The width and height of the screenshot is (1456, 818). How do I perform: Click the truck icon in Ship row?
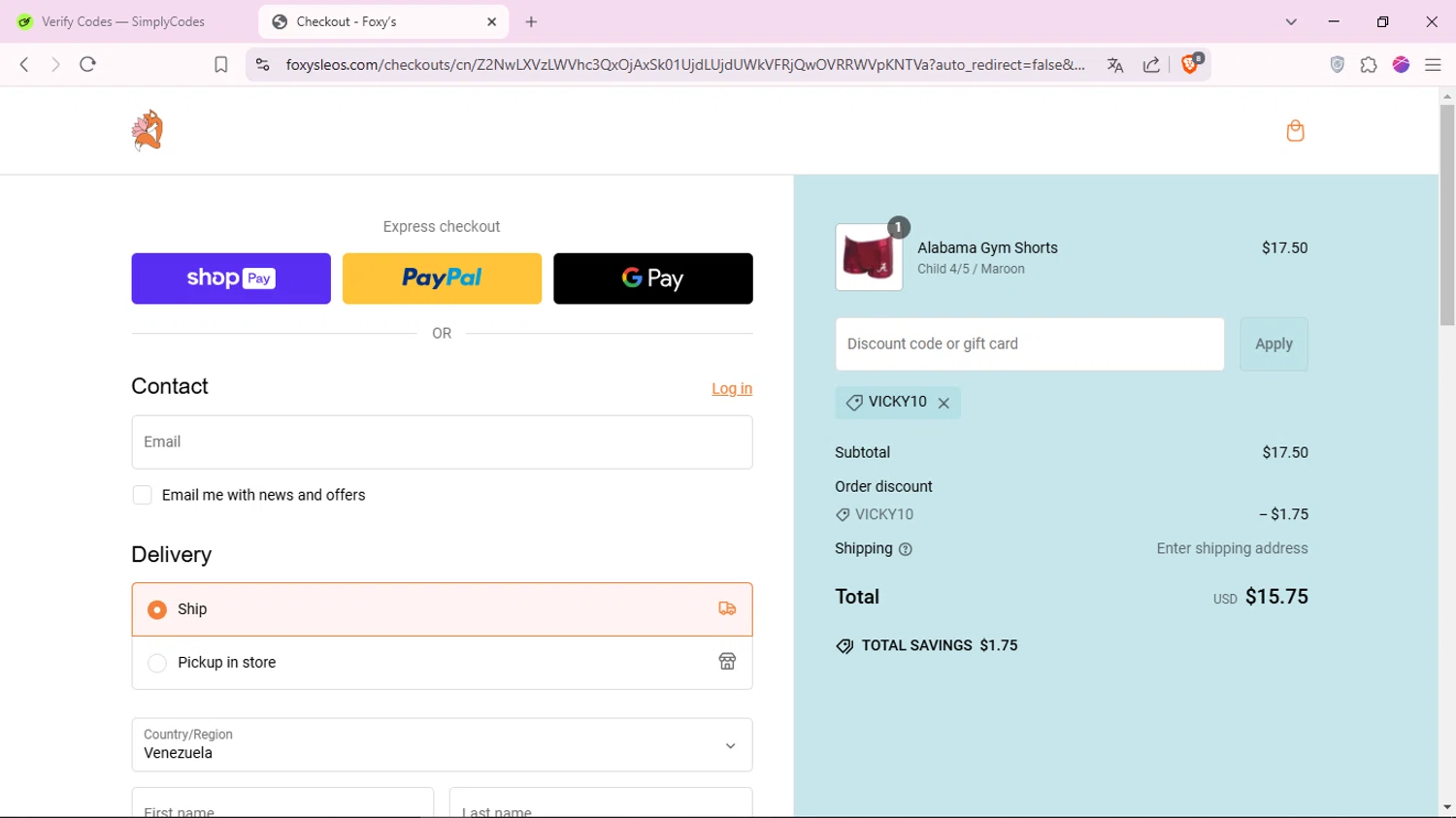tap(727, 608)
